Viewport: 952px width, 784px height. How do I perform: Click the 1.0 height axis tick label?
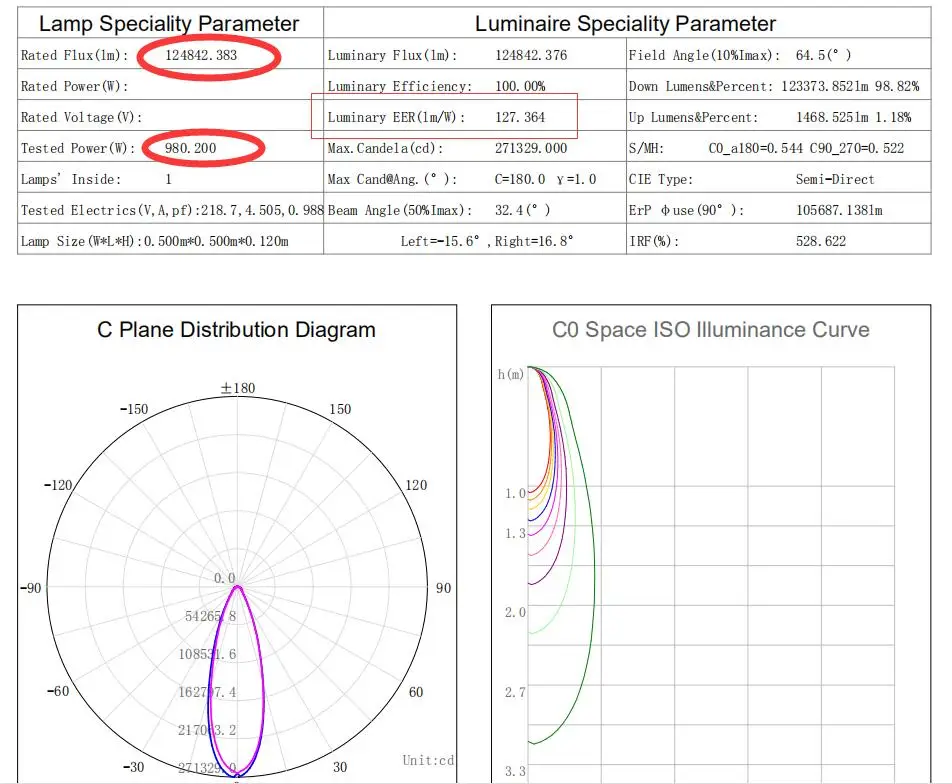pyautogui.click(x=515, y=493)
